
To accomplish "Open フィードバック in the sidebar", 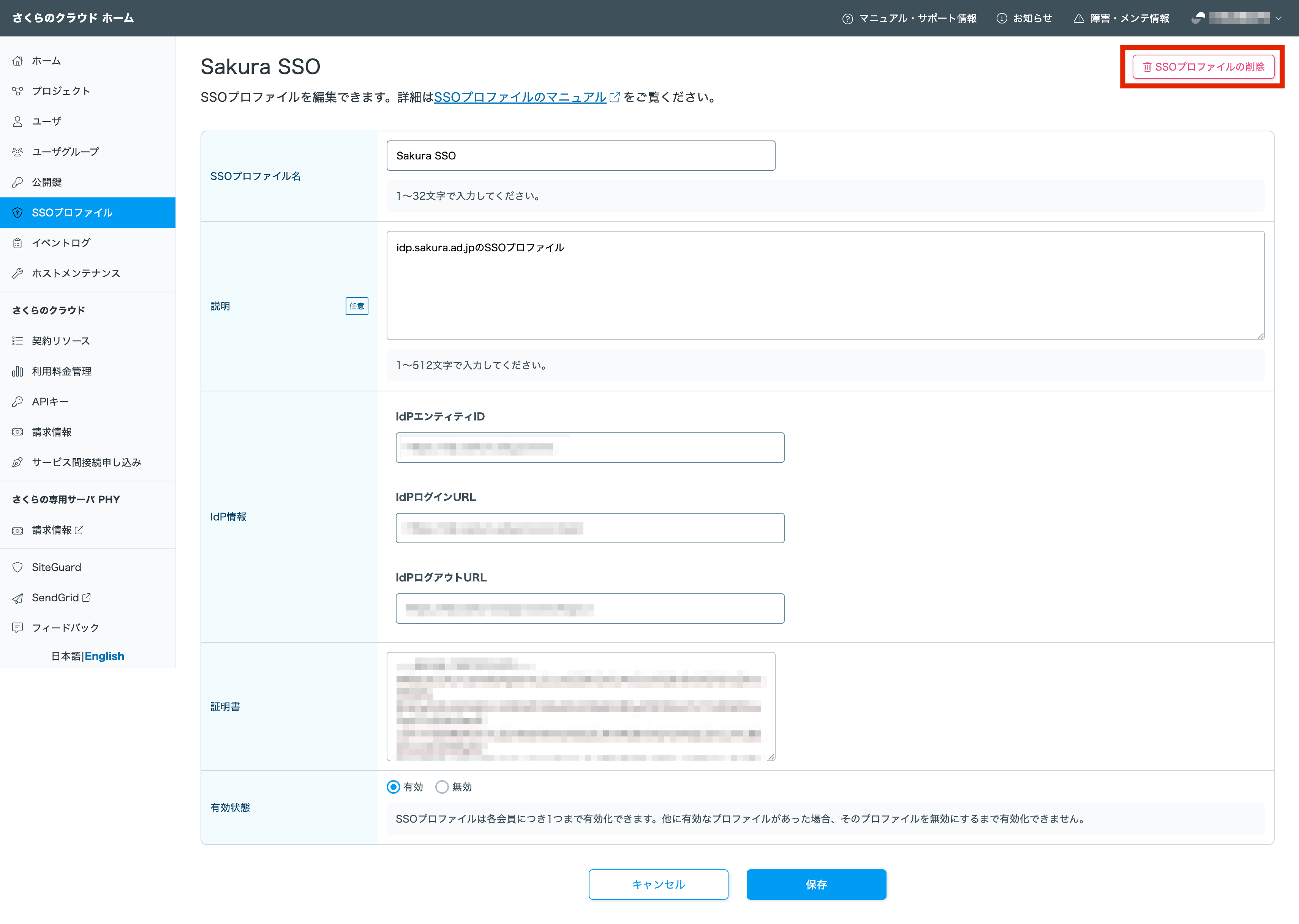I will coord(88,628).
